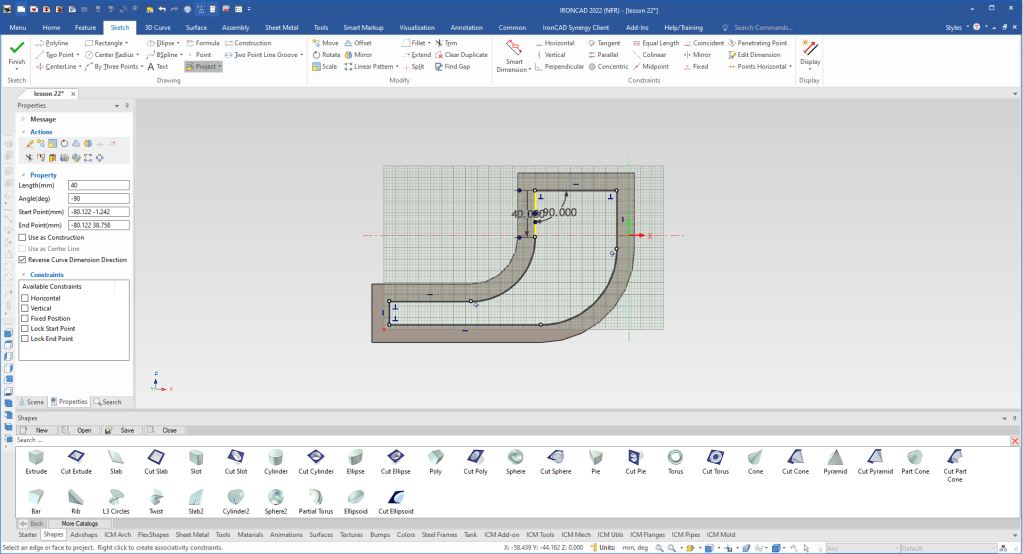Uncheck Reverse Curve Dimension Direction

(x=23, y=259)
